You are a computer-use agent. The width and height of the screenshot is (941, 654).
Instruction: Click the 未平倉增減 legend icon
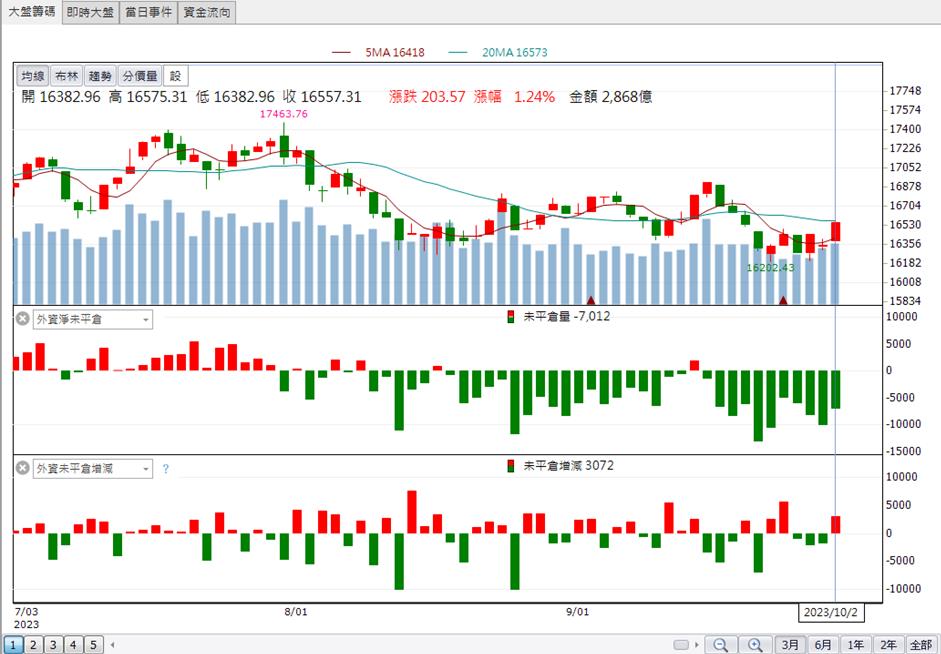pos(511,466)
